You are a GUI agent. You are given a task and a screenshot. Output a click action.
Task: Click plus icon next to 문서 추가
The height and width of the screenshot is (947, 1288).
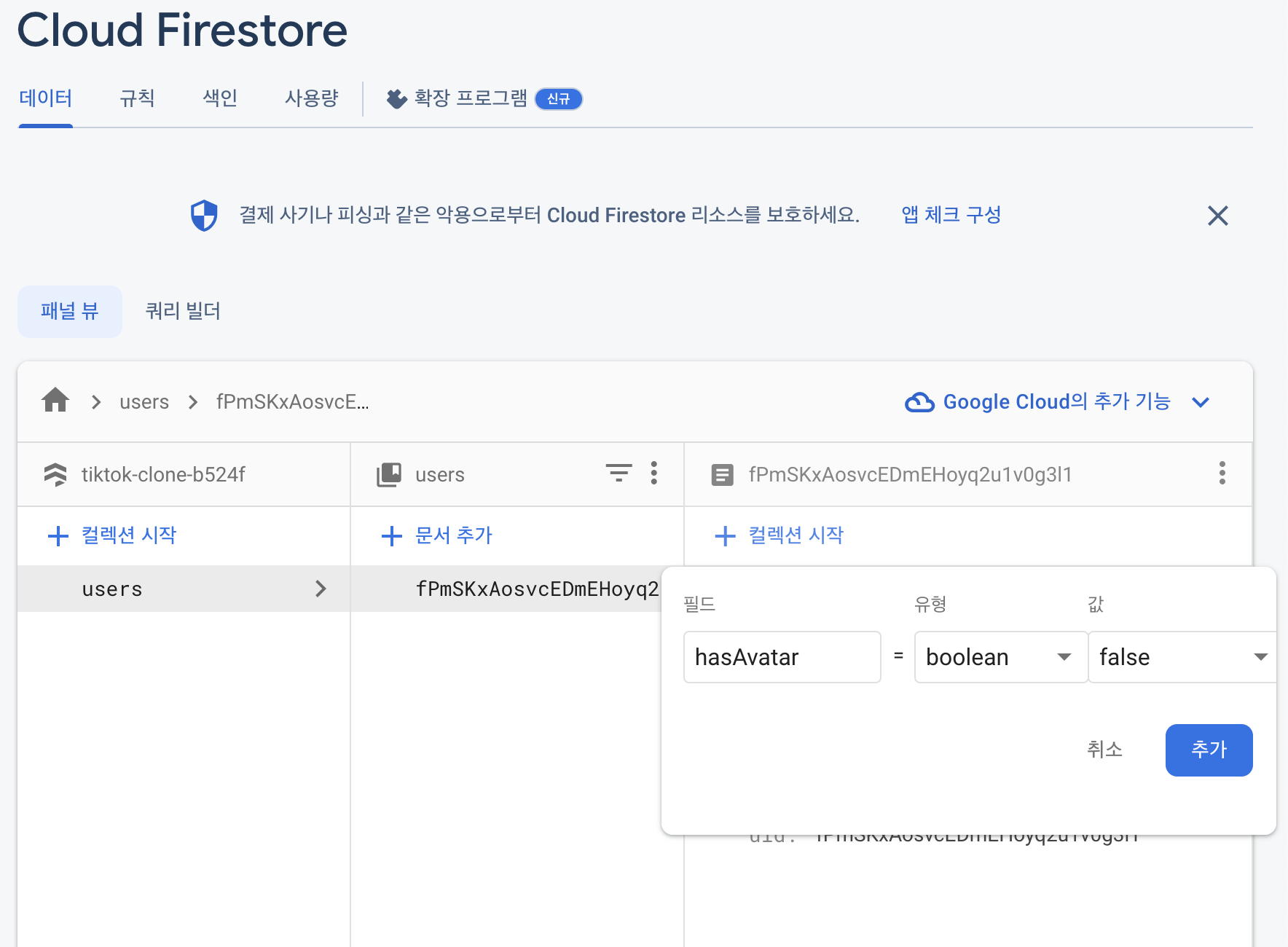click(392, 536)
